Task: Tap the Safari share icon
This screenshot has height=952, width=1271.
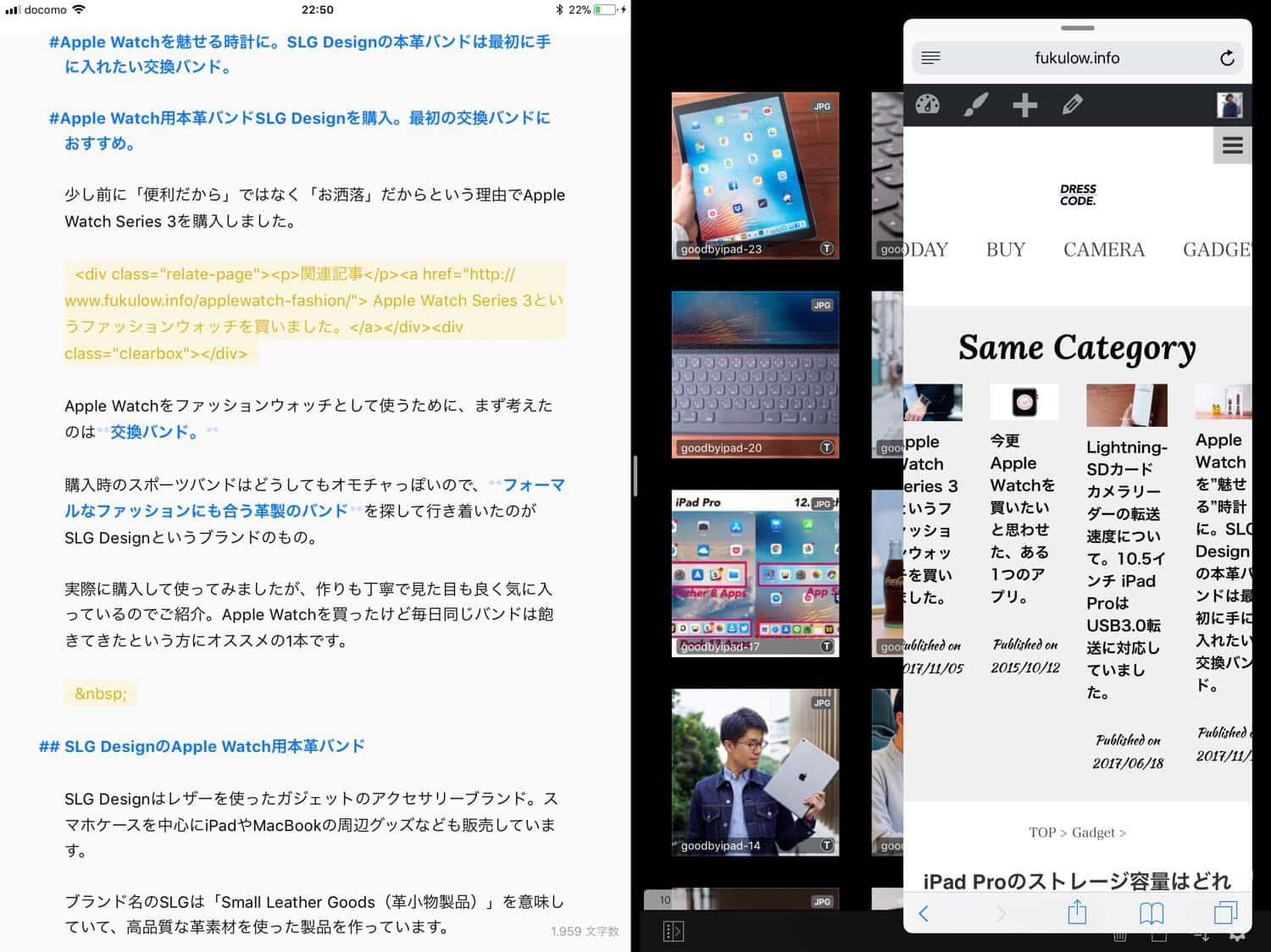Action: (1077, 912)
